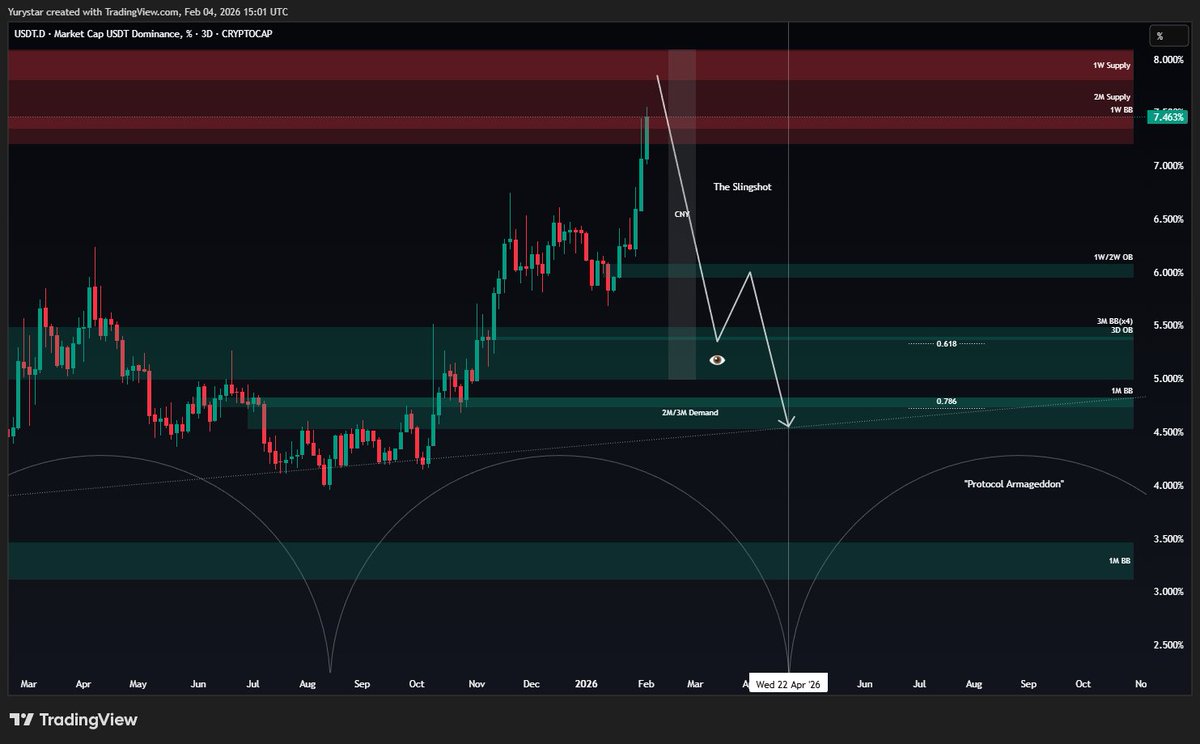This screenshot has width=1200, height=744.
Task: Click the 6.500% price axis label
Action: (x=1168, y=219)
